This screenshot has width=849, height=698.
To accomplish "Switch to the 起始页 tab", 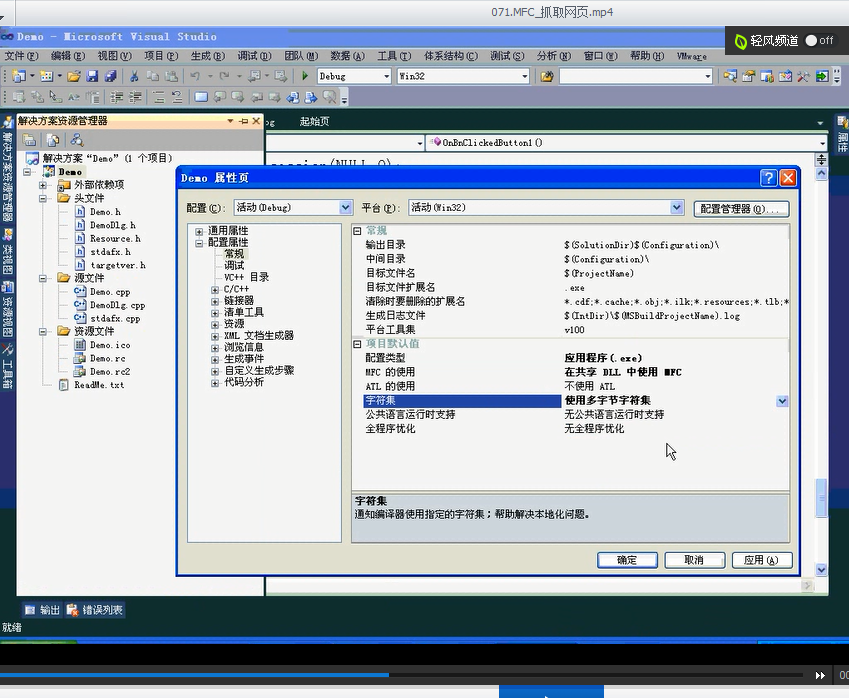I will [315, 122].
